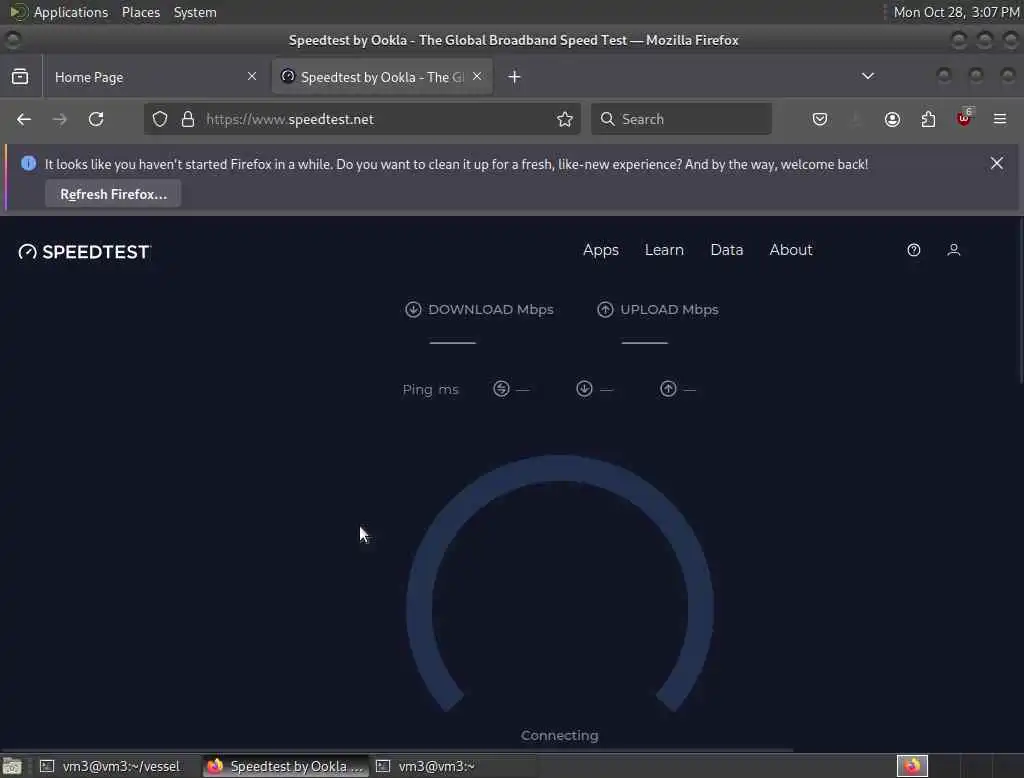Open the Learn navigation link
1024x778 pixels.
pos(664,250)
